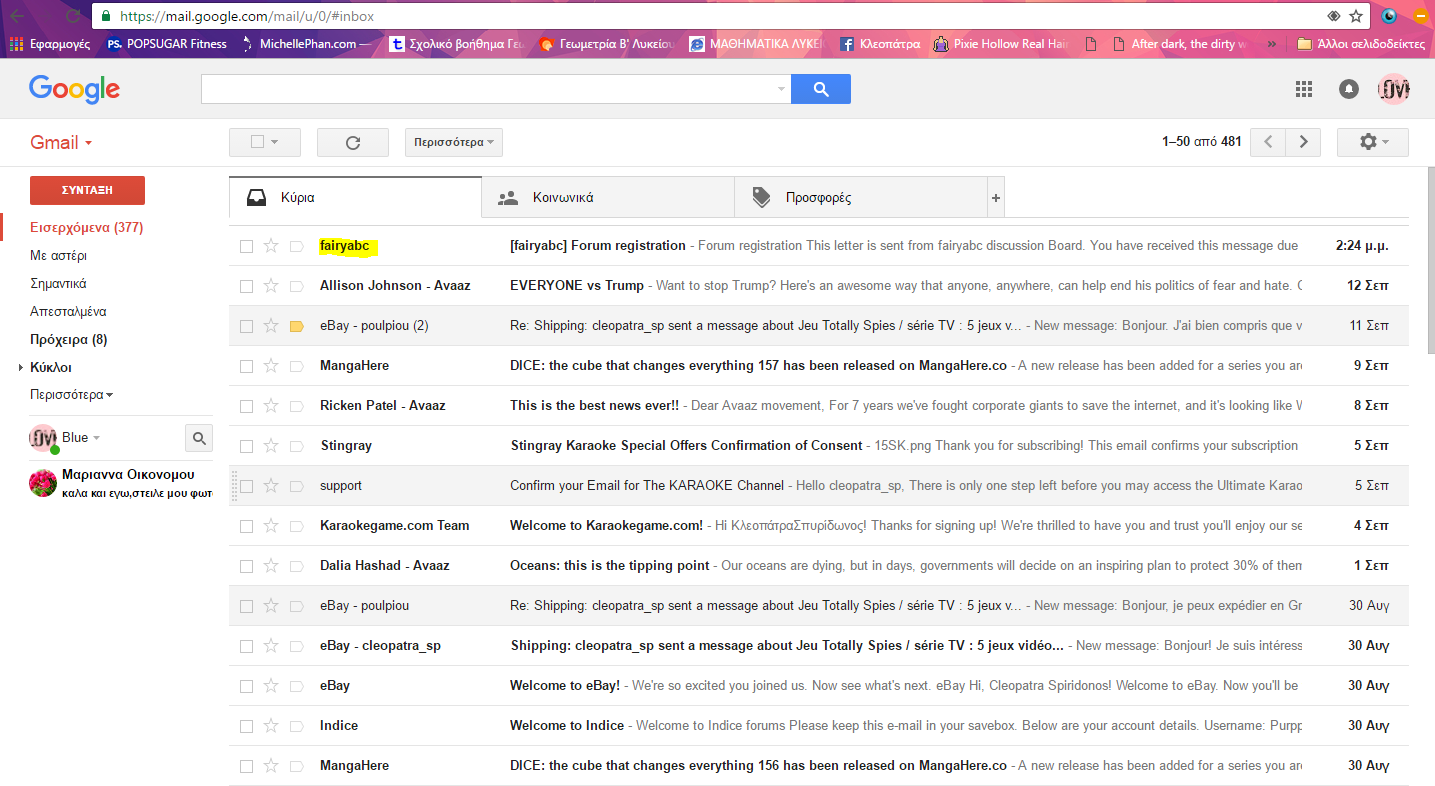
Task: Click the browser address bar URL
Action: tap(248, 16)
